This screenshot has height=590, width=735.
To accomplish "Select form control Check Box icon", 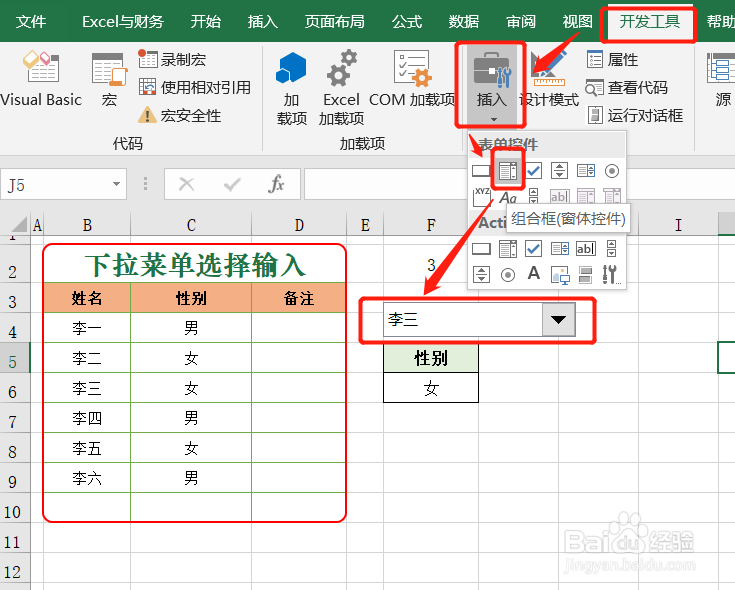I will click(533, 171).
